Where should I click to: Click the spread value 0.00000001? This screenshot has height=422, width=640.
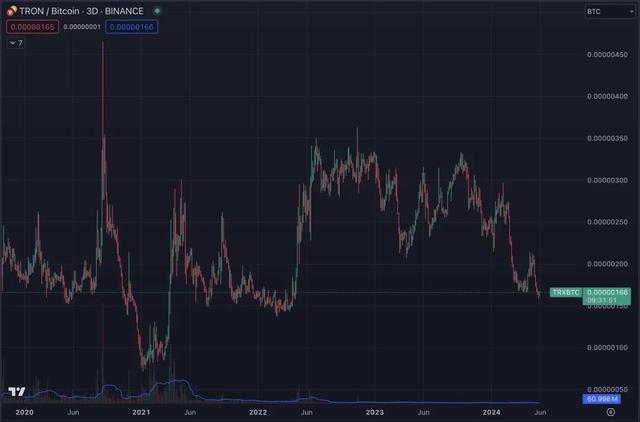click(82, 27)
